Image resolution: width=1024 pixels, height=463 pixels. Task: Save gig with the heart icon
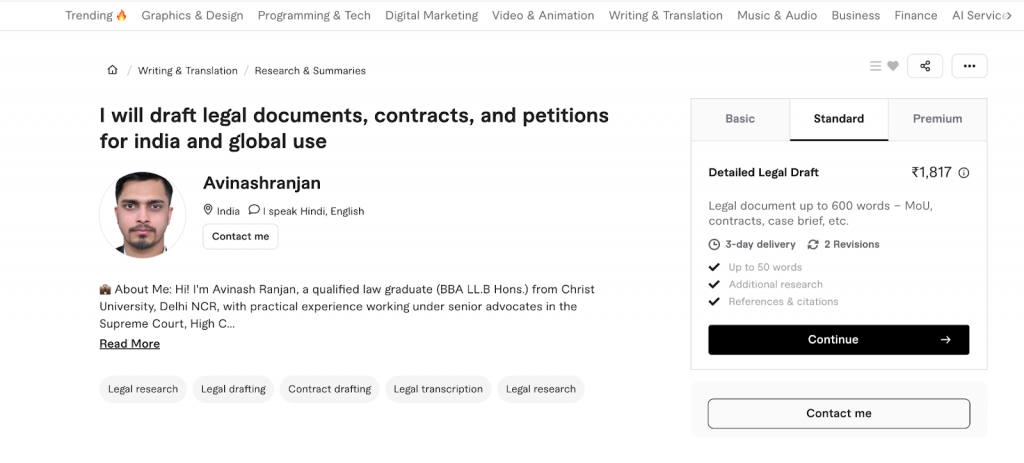coord(893,66)
